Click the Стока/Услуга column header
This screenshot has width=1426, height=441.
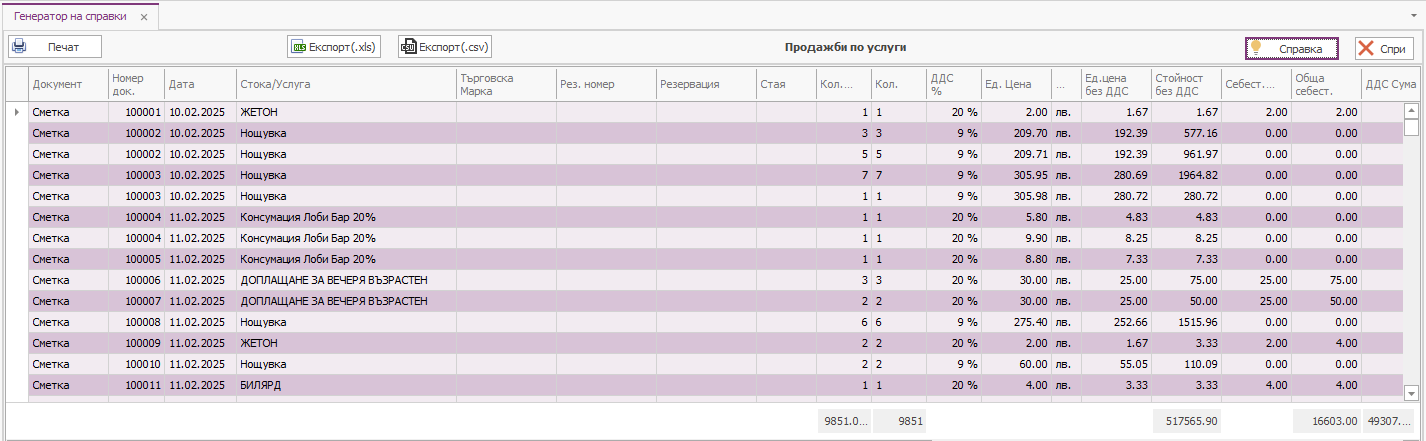(x=345, y=85)
